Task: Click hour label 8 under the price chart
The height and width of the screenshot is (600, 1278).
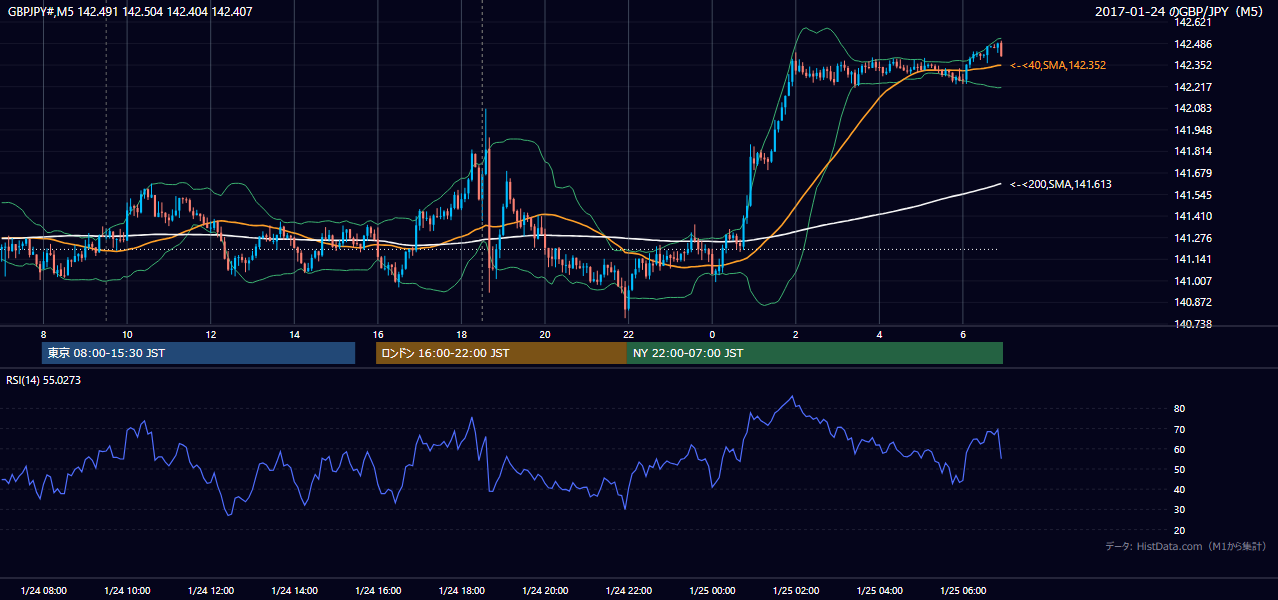Action: pos(43,334)
